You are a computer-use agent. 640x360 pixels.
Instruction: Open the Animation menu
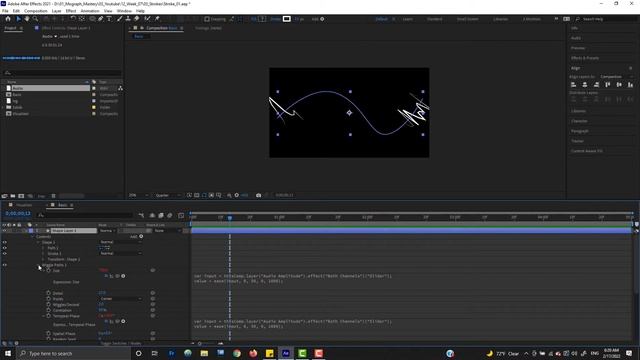click(x=90, y=11)
